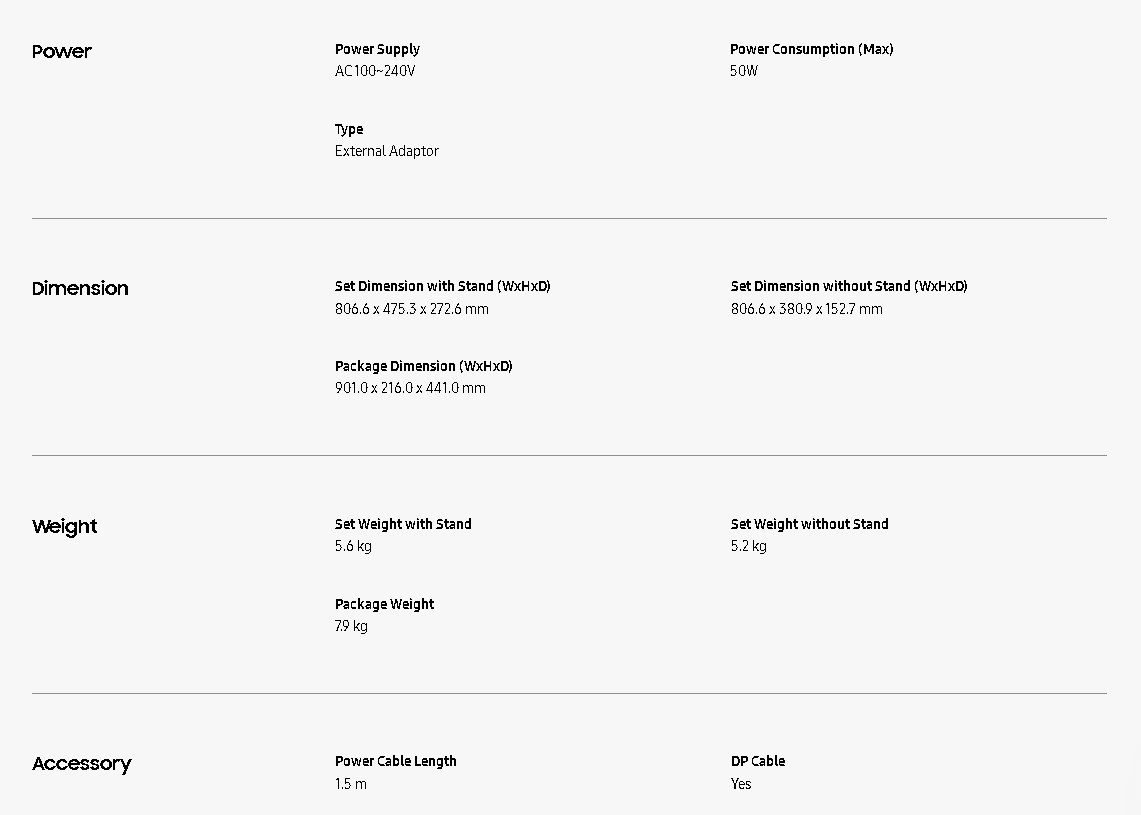Select the Power Supply label
This screenshot has width=1141, height=815.
[x=377, y=49]
